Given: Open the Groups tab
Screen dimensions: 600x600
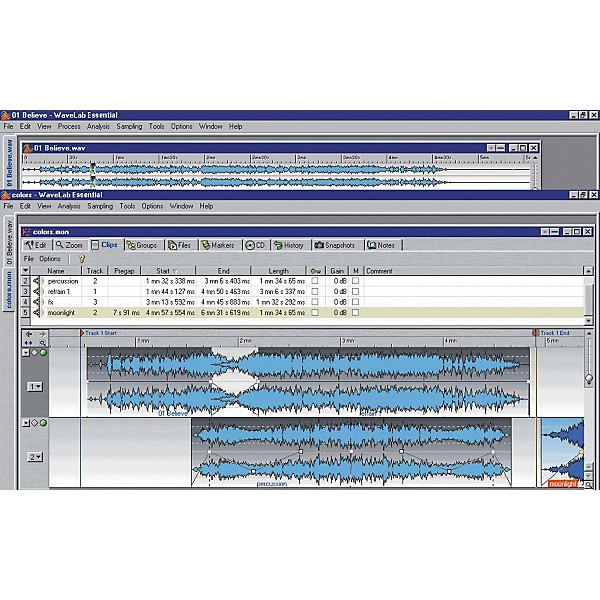Looking at the screenshot, I should (x=142, y=245).
